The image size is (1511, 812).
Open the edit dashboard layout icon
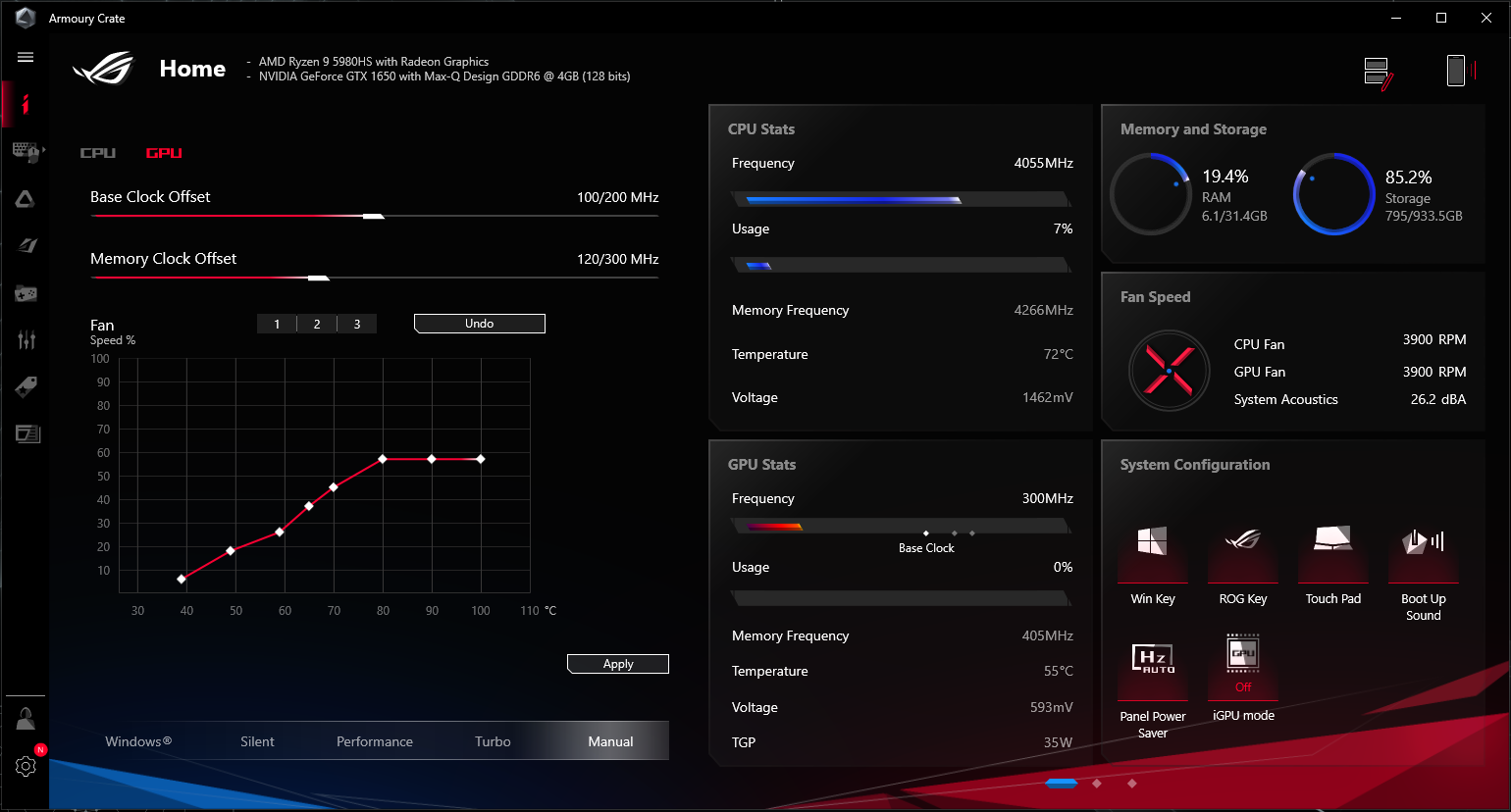point(1379,74)
